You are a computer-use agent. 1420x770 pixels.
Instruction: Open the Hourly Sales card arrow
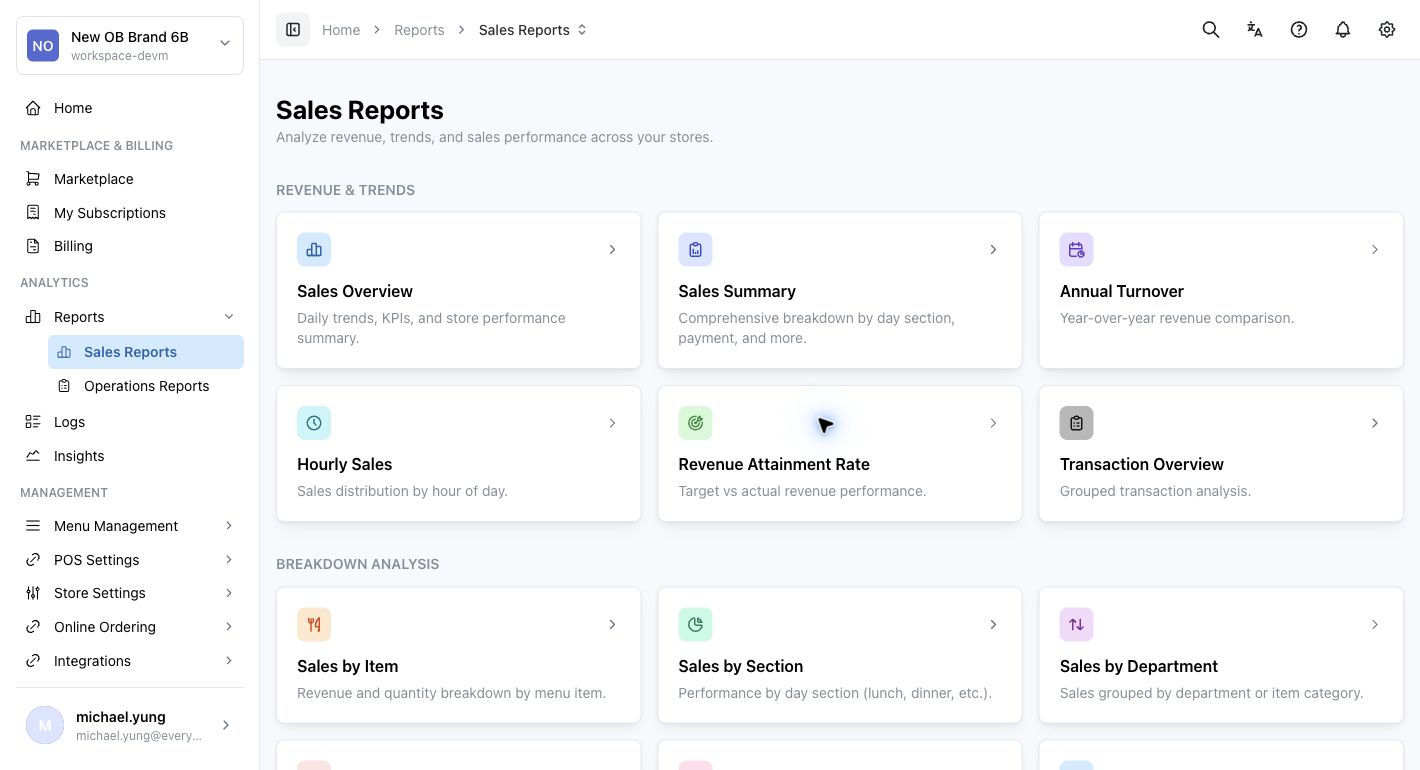point(612,423)
